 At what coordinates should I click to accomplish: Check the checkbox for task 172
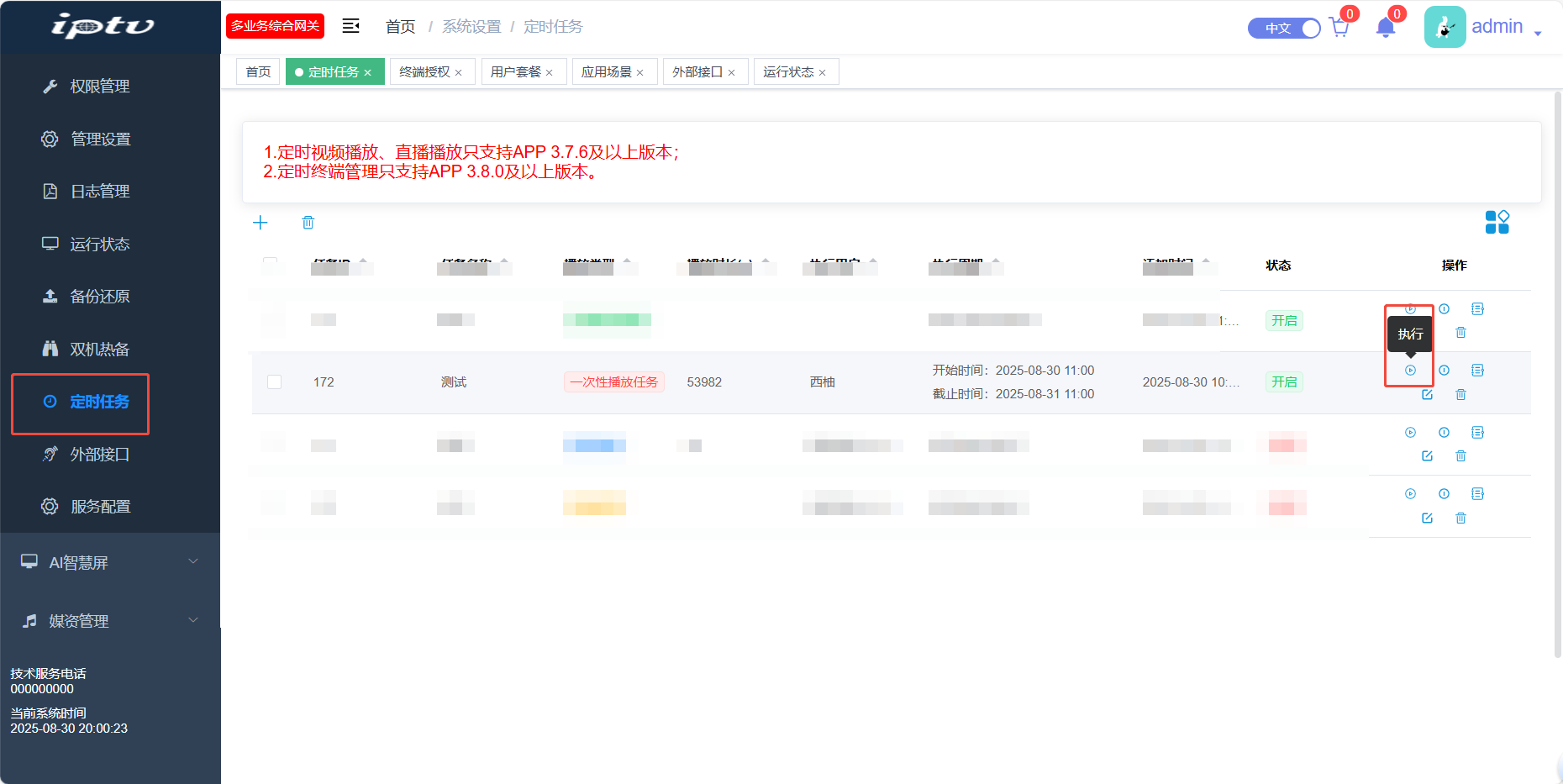click(274, 382)
